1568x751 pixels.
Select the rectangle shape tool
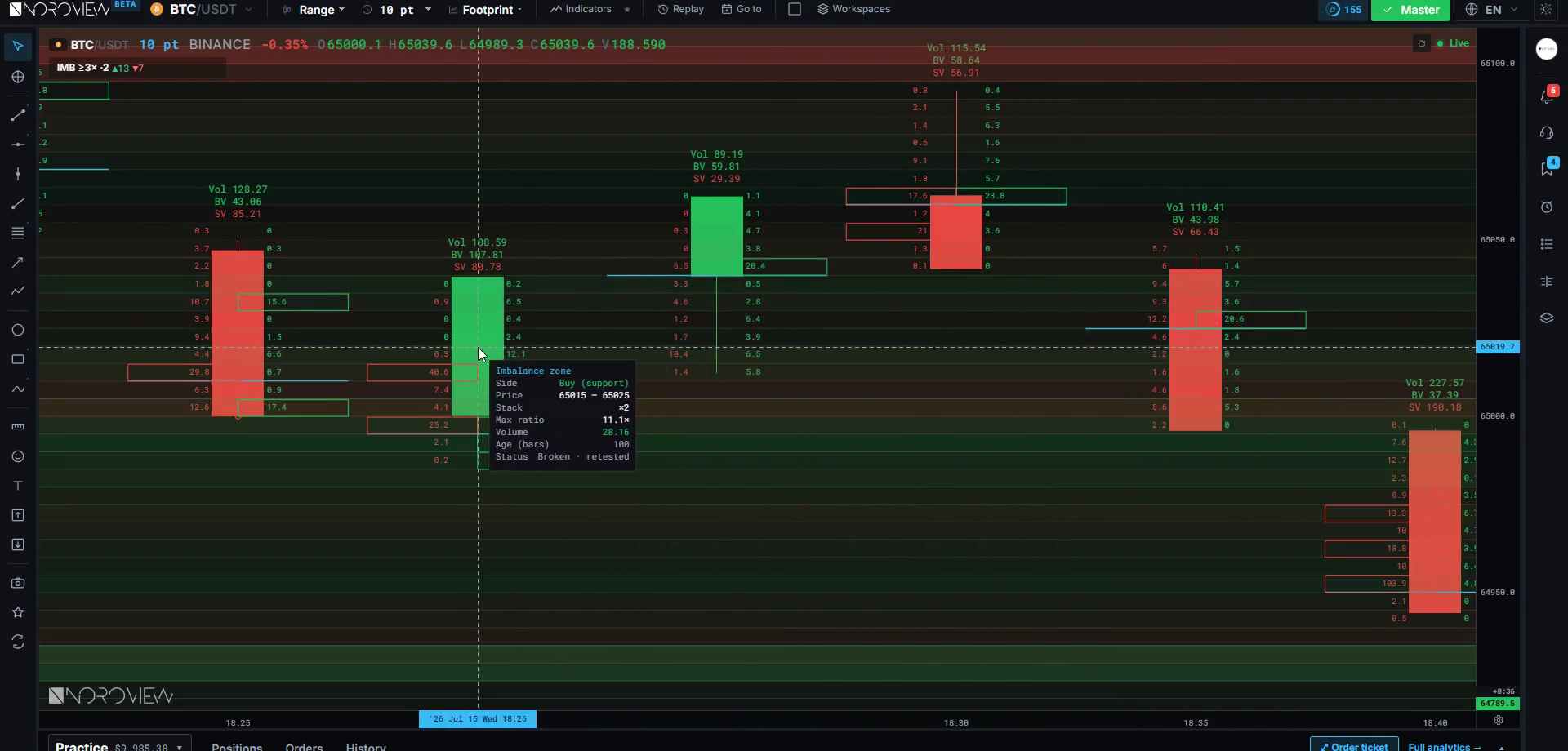[x=18, y=359]
